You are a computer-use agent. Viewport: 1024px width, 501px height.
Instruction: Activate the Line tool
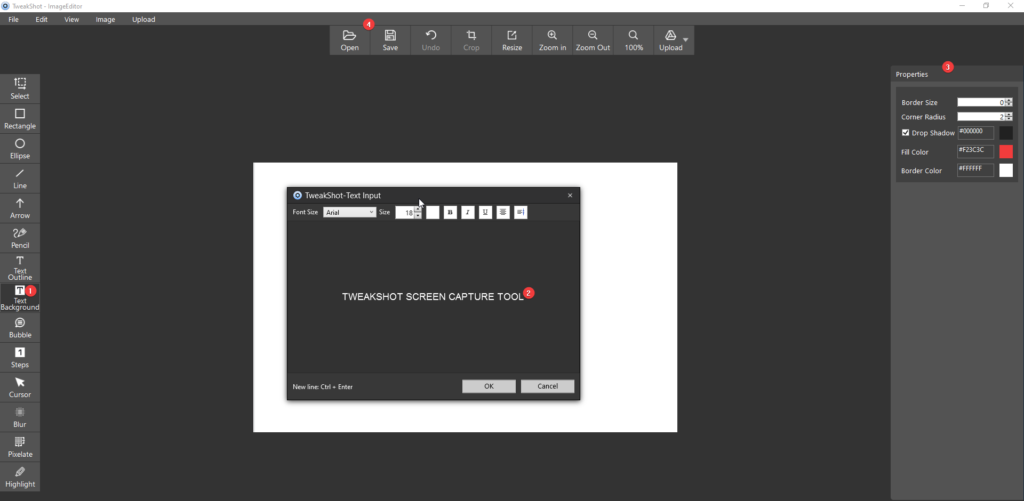20,178
